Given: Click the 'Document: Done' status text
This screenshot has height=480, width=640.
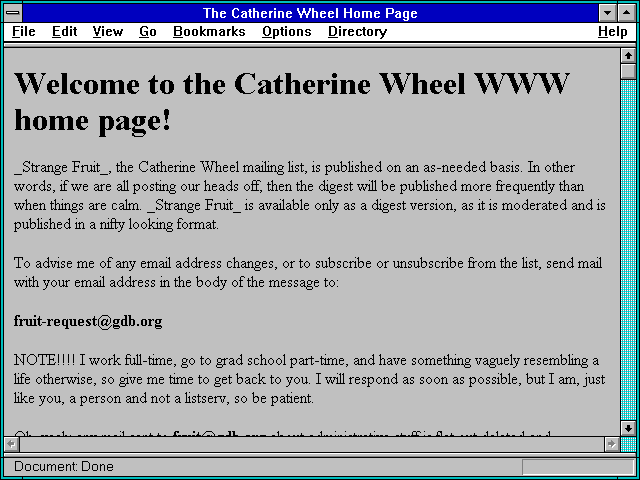Looking at the screenshot, I should tap(64, 466).
